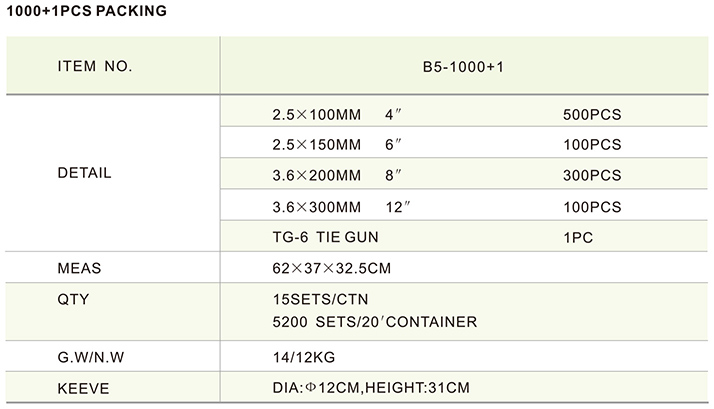Select the 3.6×200MM size entry

click(316, 176)
